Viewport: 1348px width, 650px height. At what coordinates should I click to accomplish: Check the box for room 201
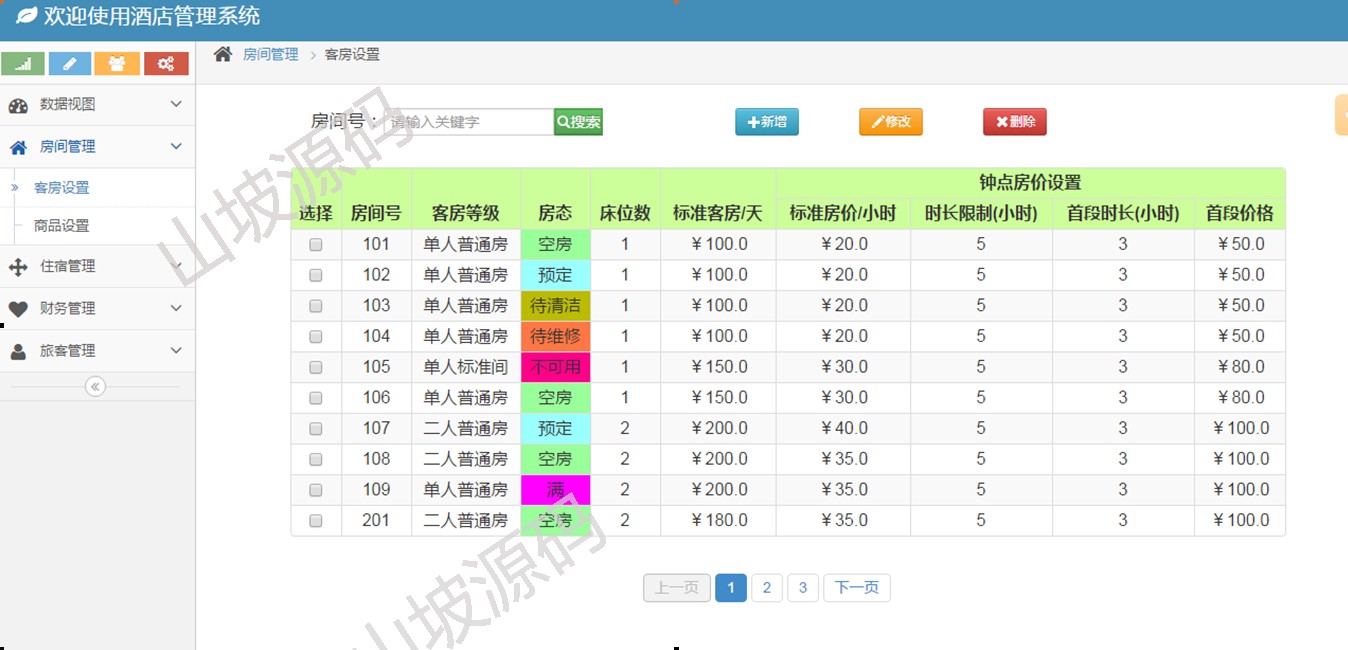(x=316, y=521)
